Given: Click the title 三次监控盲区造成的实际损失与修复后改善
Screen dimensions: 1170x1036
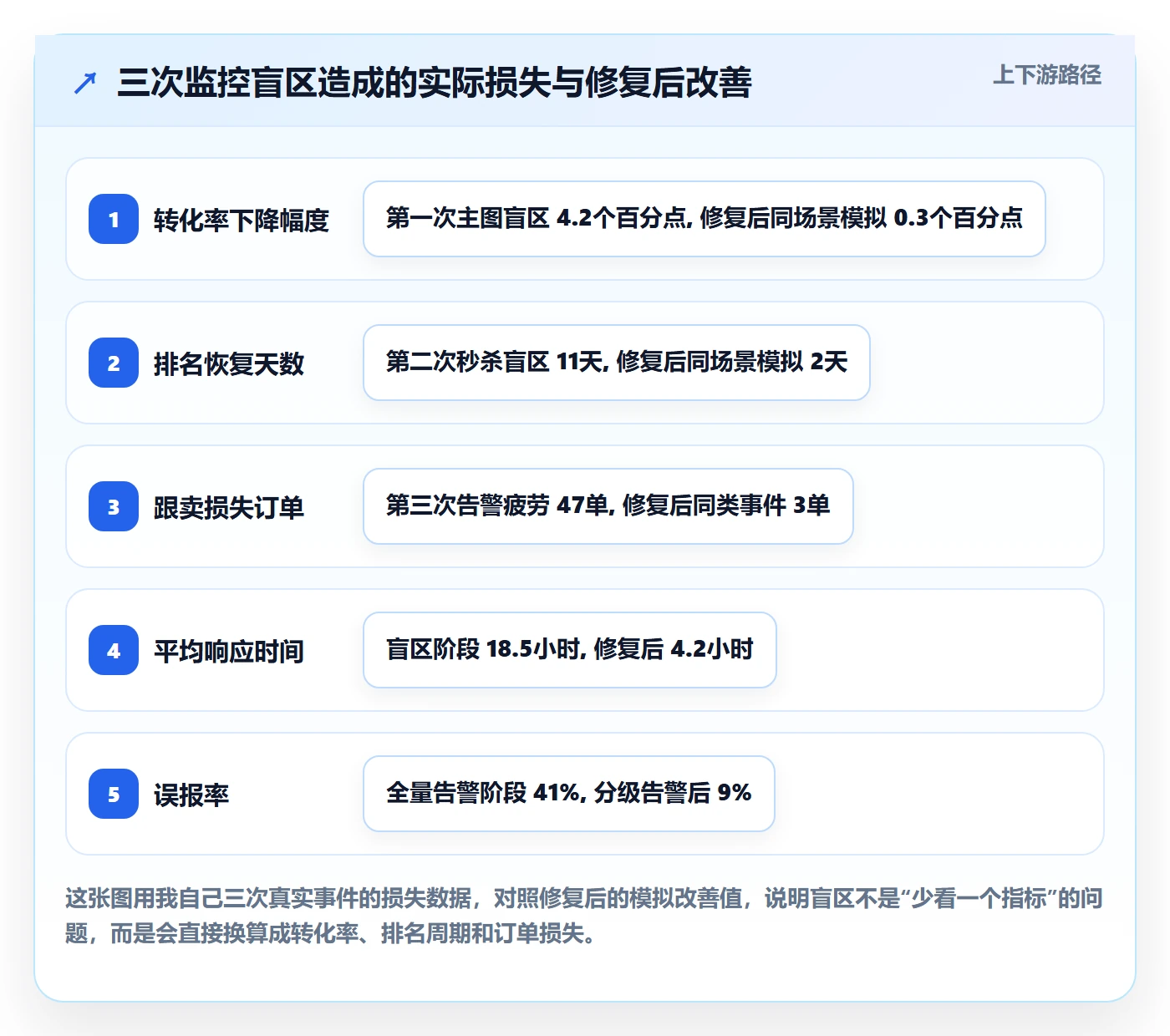Looking at the screenshot, I should [435, 83].
